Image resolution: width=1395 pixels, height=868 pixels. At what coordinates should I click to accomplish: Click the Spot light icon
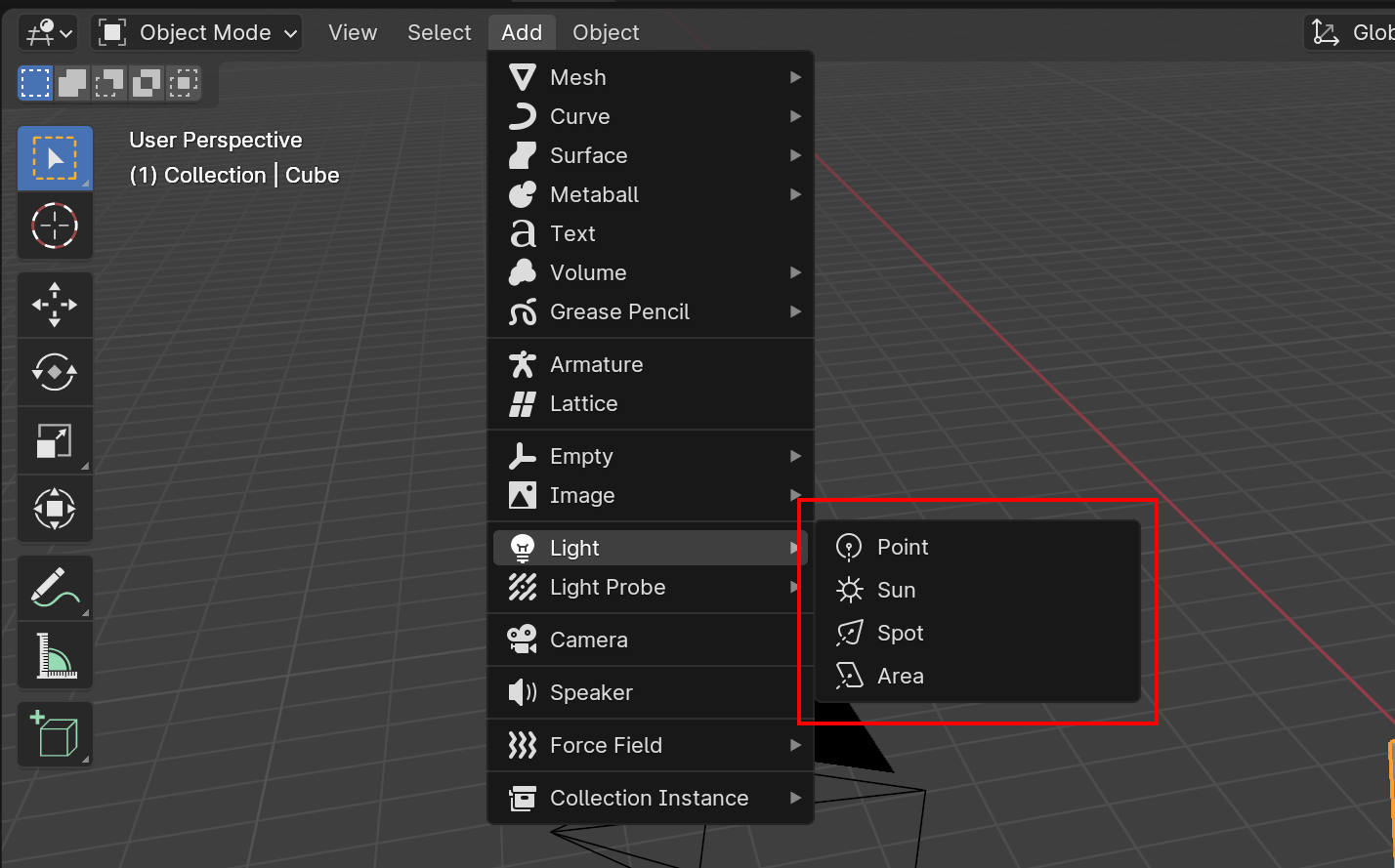click(x=850, y=633)
